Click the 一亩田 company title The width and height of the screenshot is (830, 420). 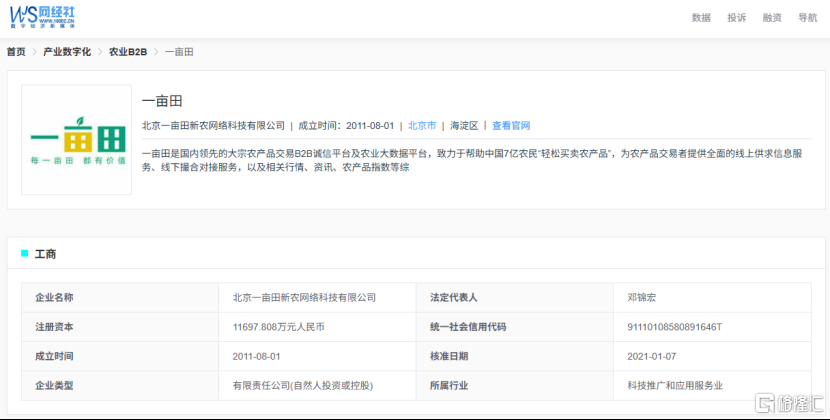pos(162,101)
